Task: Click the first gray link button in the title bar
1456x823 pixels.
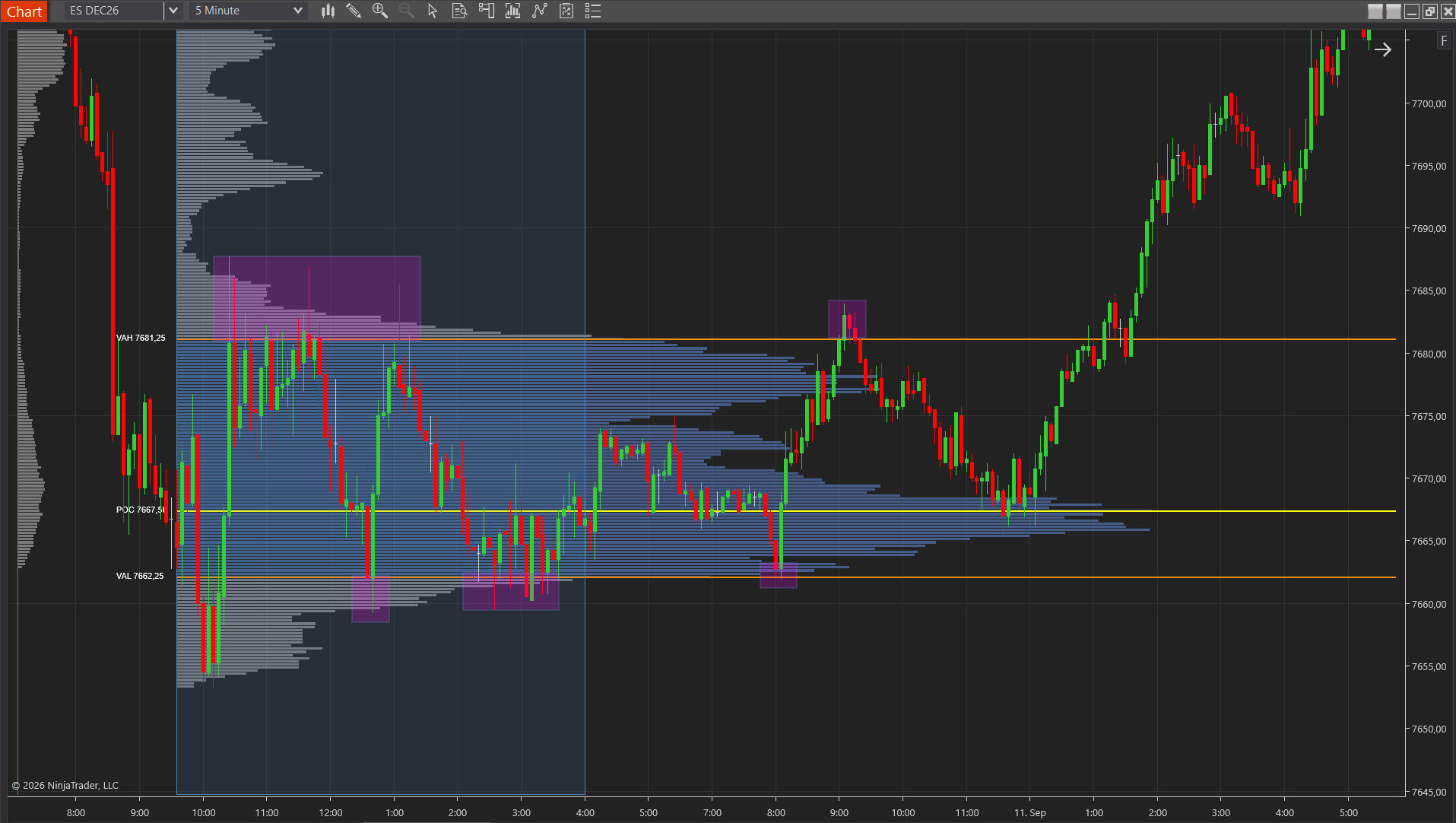Action: (x=1375, y=11)
